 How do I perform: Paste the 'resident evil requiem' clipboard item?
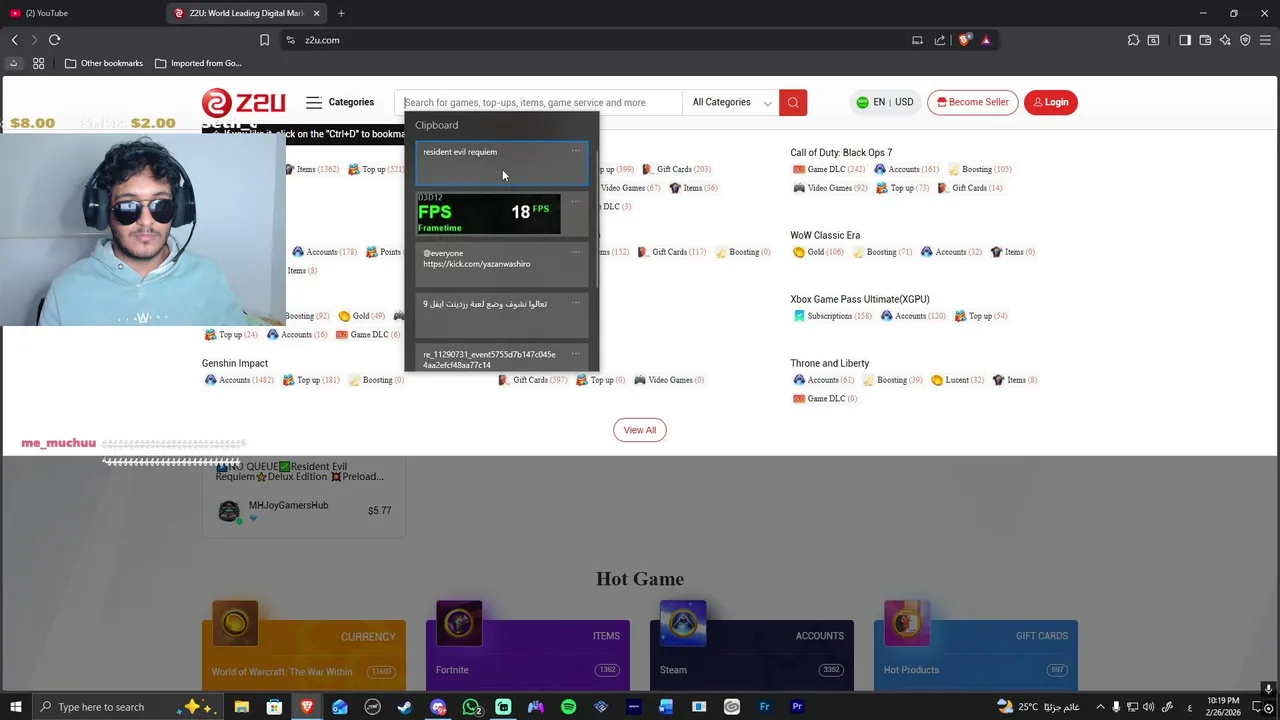pyautogui.click(x=502, y=163)
